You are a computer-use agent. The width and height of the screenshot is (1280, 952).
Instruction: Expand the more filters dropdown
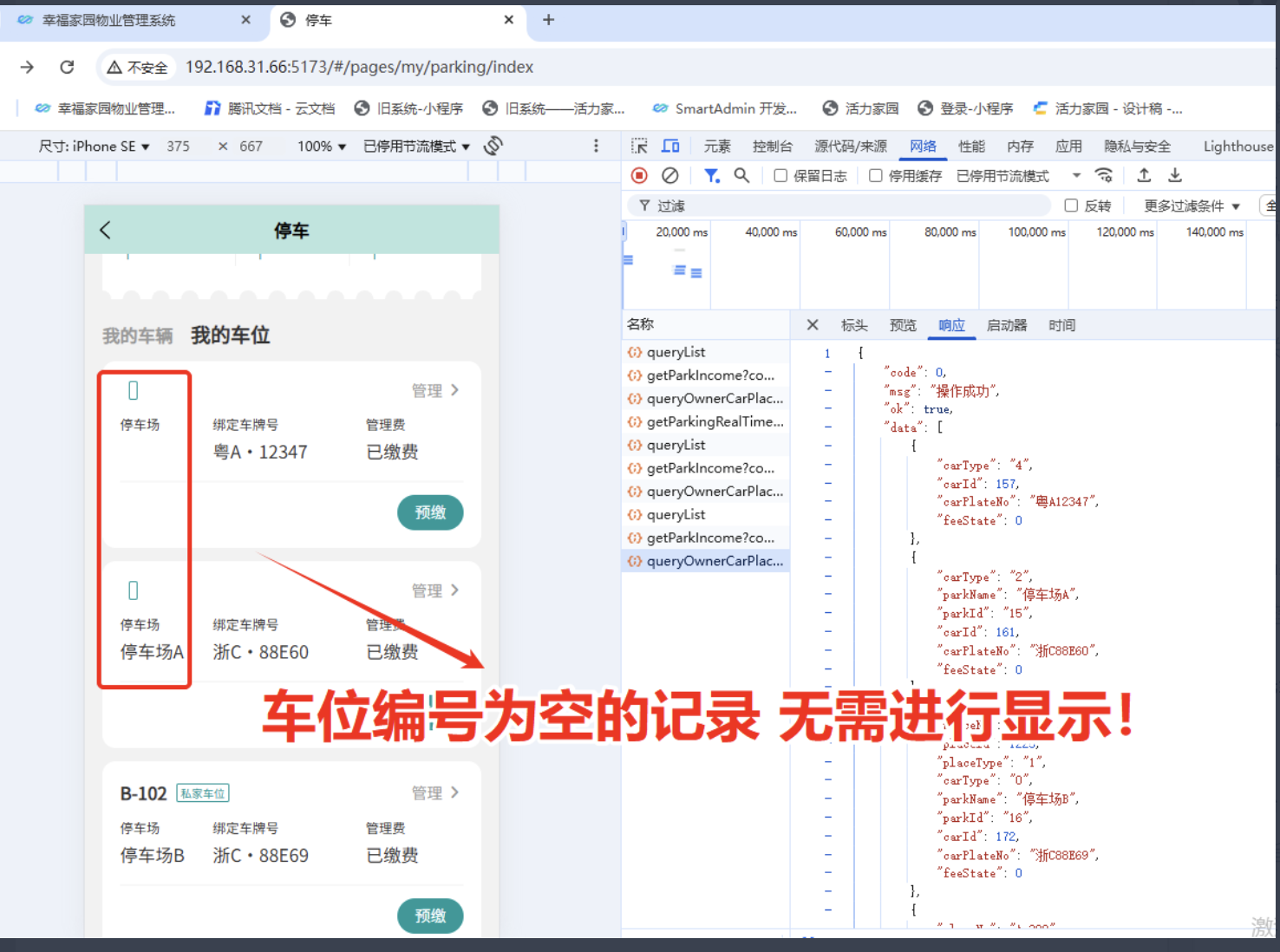(1192, 205)
